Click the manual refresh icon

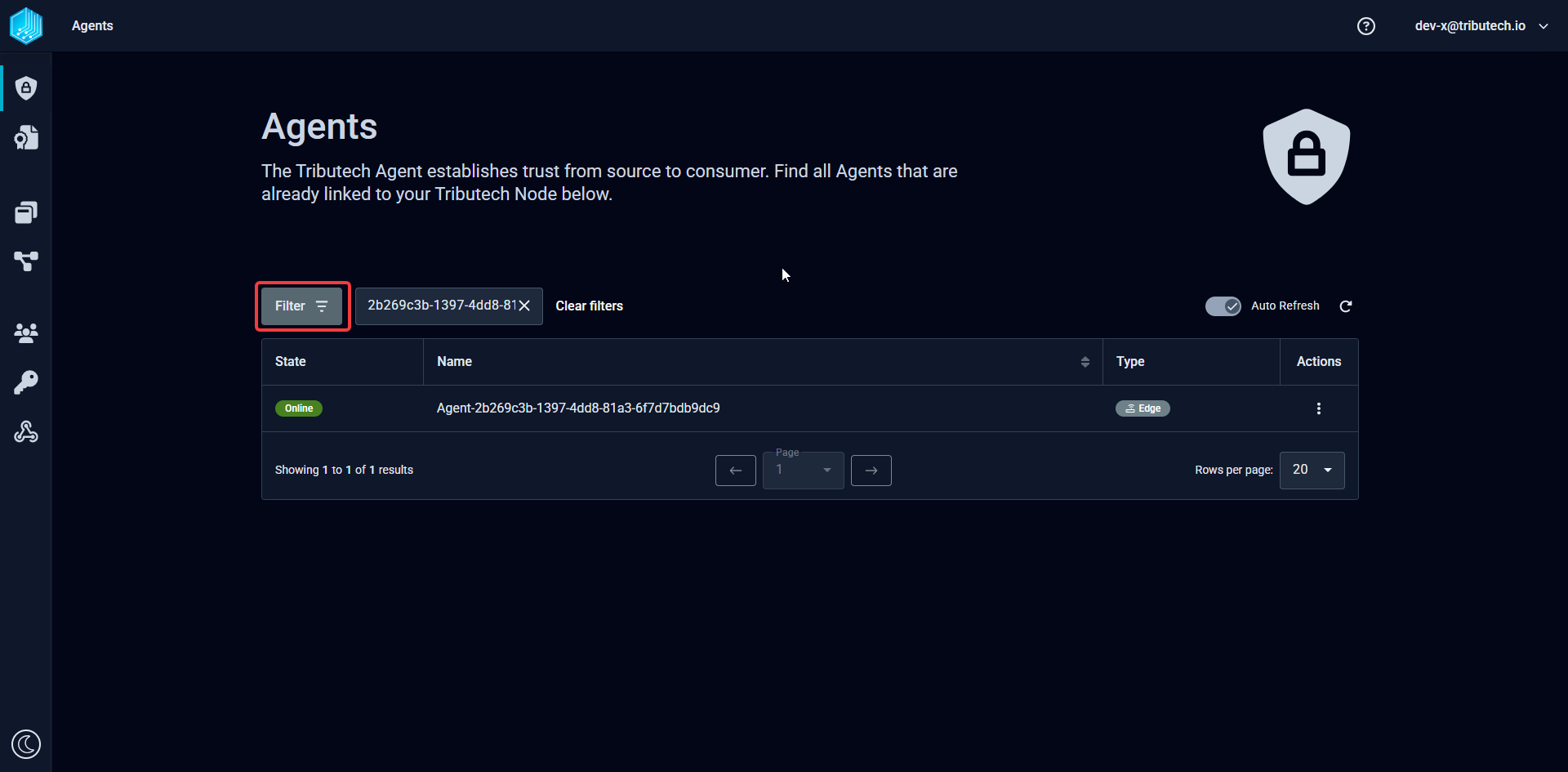coord(1346,306)
